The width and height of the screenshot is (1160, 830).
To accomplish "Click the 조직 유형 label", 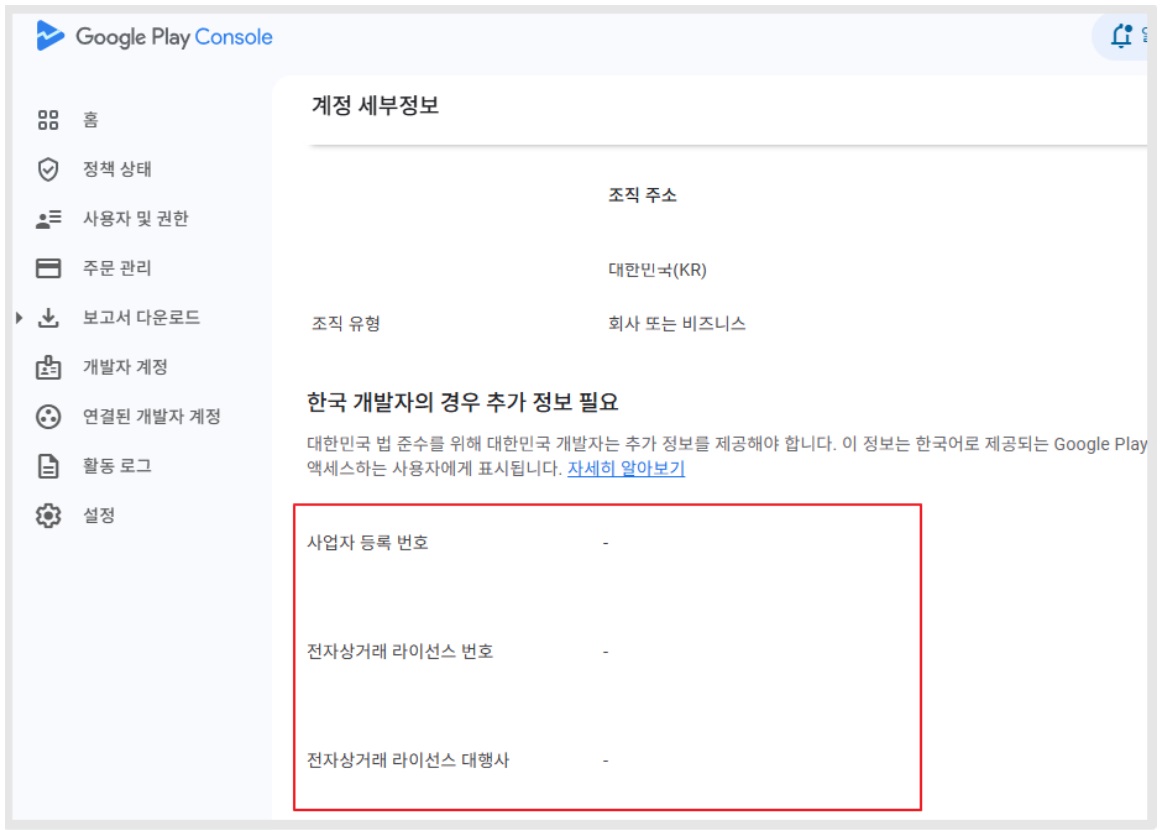I will 345,323.
